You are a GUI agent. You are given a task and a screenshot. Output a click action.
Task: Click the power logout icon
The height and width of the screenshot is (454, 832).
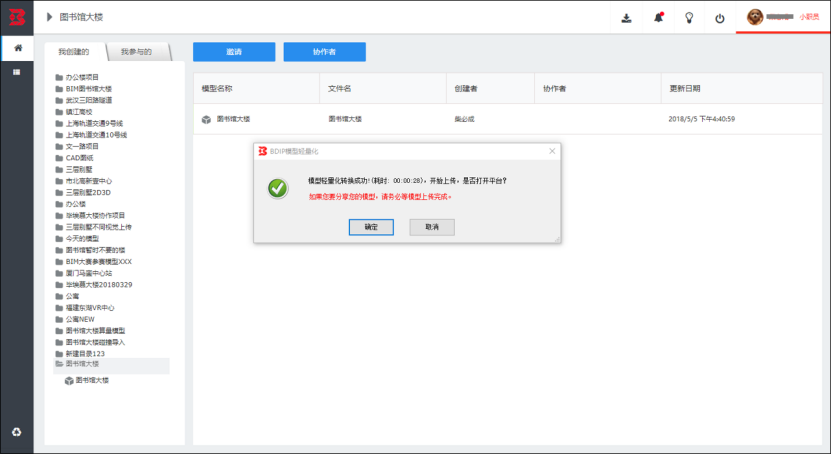[x=720, y=19]
